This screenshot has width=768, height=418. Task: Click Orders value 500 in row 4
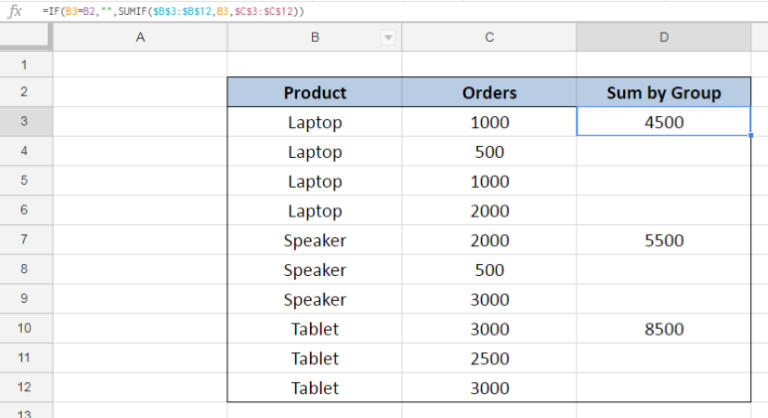tap(489, 151)
